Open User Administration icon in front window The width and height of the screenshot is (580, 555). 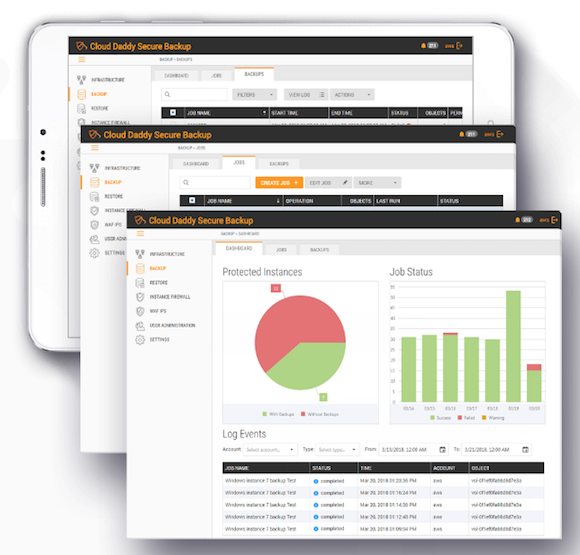(140, 326)
